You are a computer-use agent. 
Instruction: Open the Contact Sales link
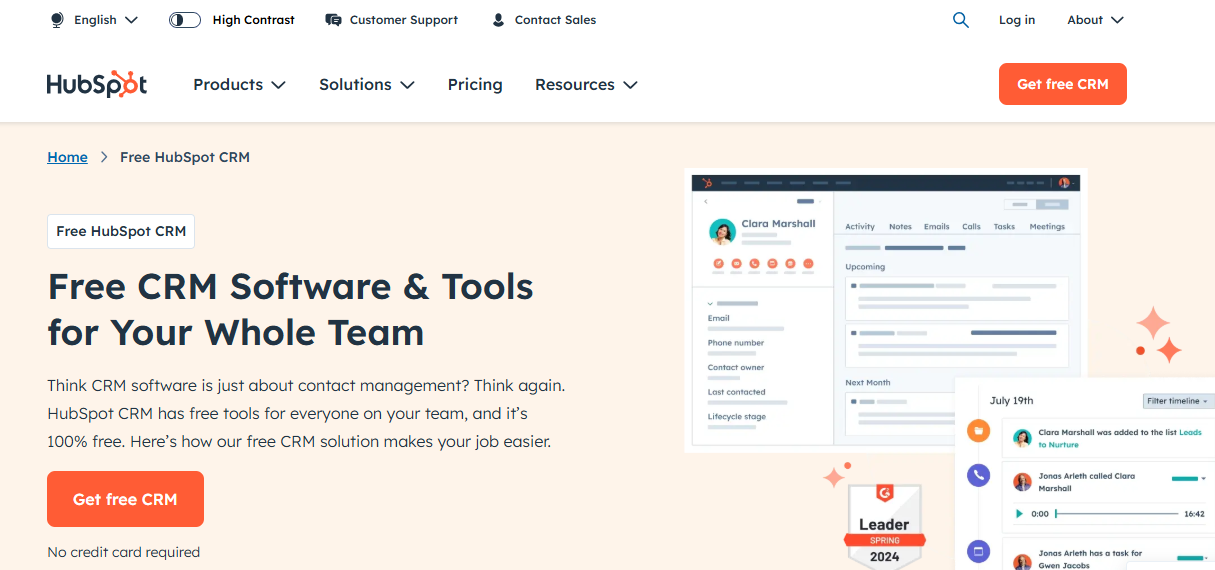555,20
